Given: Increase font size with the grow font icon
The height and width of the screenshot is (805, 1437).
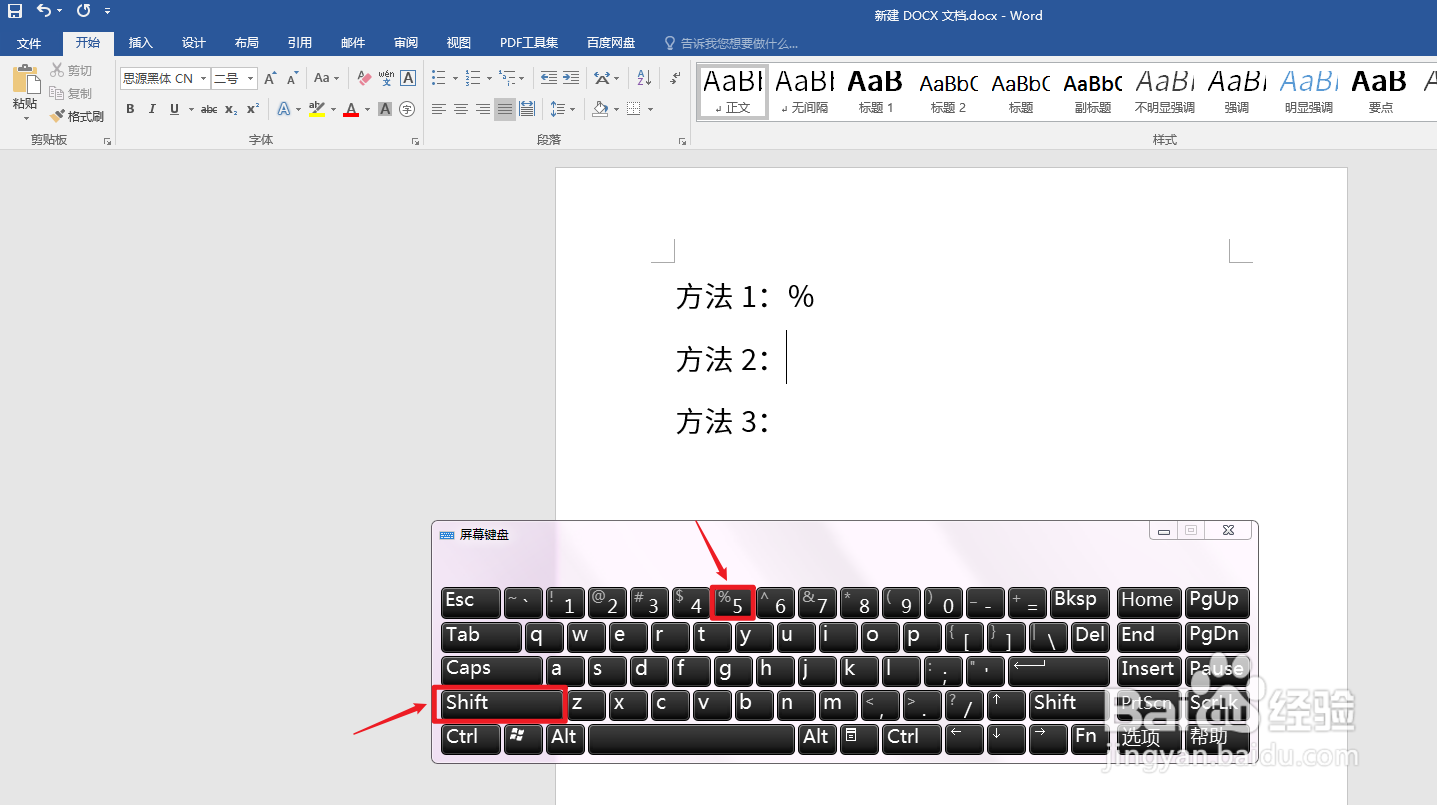Looking at the screenshot, I should [x=270, y=78].
